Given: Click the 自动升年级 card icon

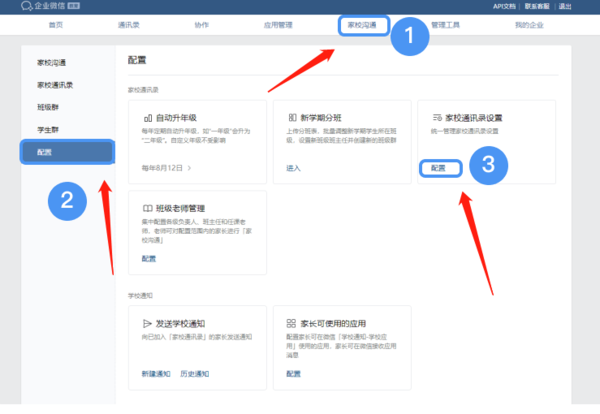Looking at the screenshot, I should (x=148, y=118).
